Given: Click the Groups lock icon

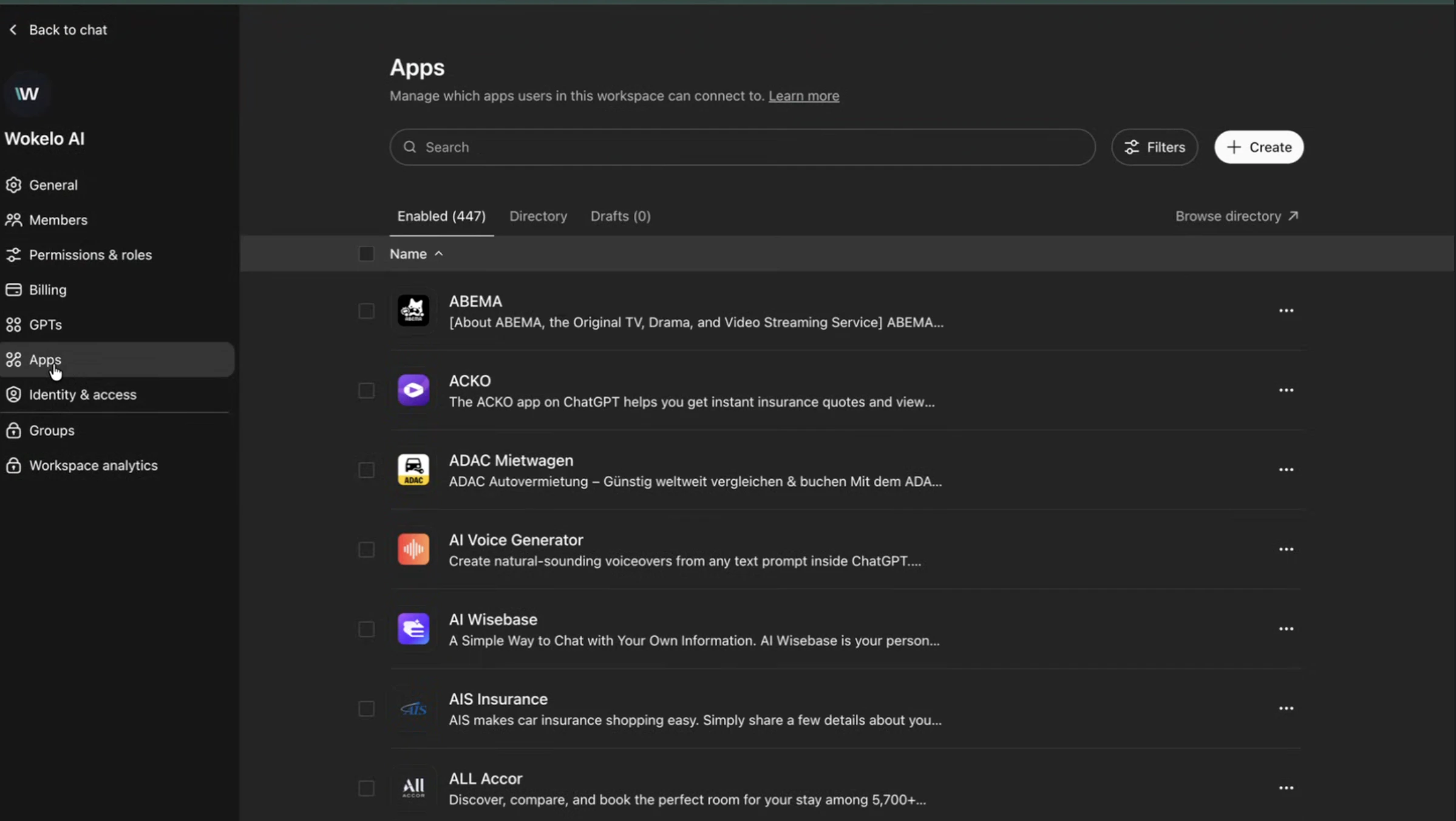Looking at the screenshot, I should point(13,430).
